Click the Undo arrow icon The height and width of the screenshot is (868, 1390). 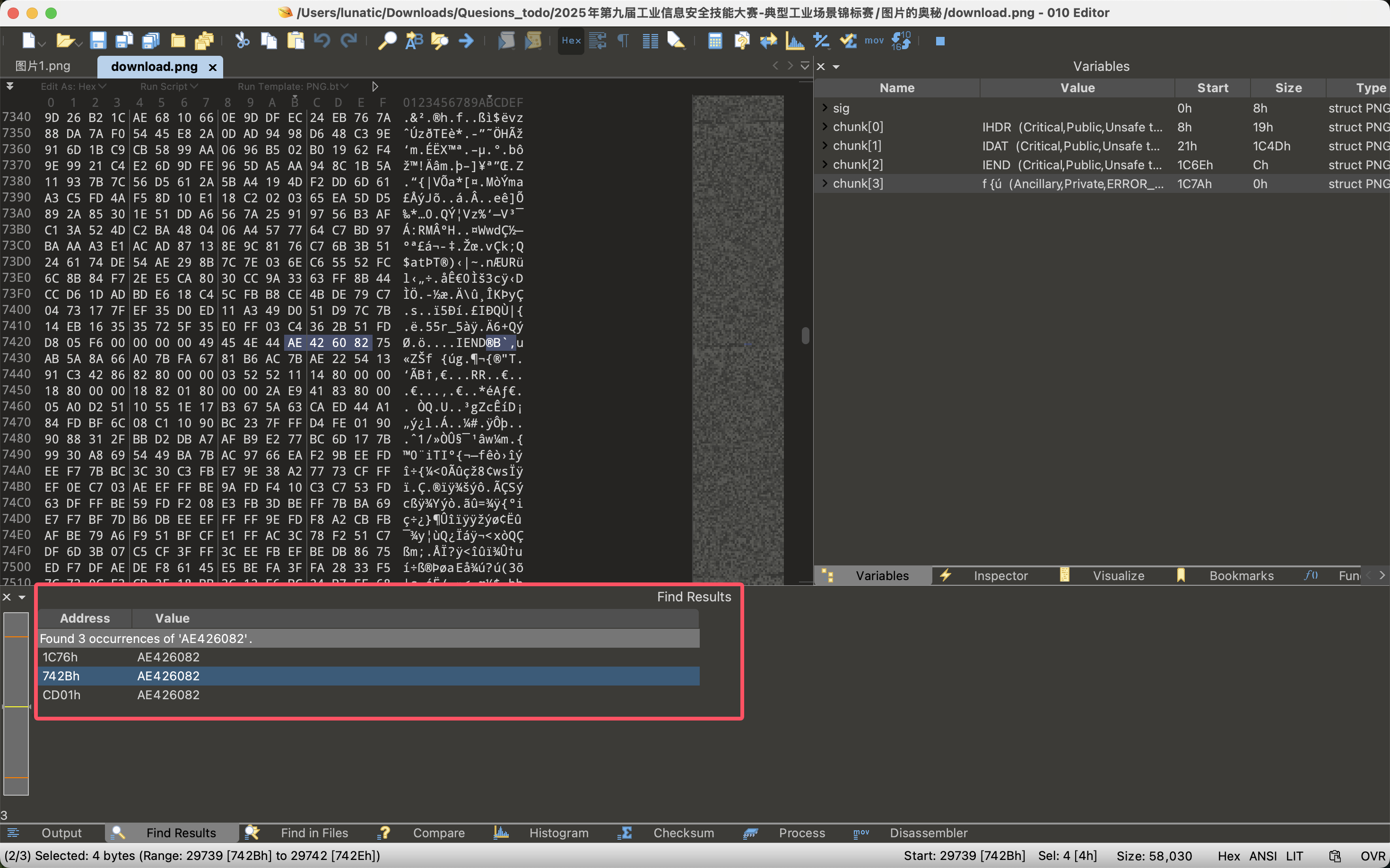(322, 40)
